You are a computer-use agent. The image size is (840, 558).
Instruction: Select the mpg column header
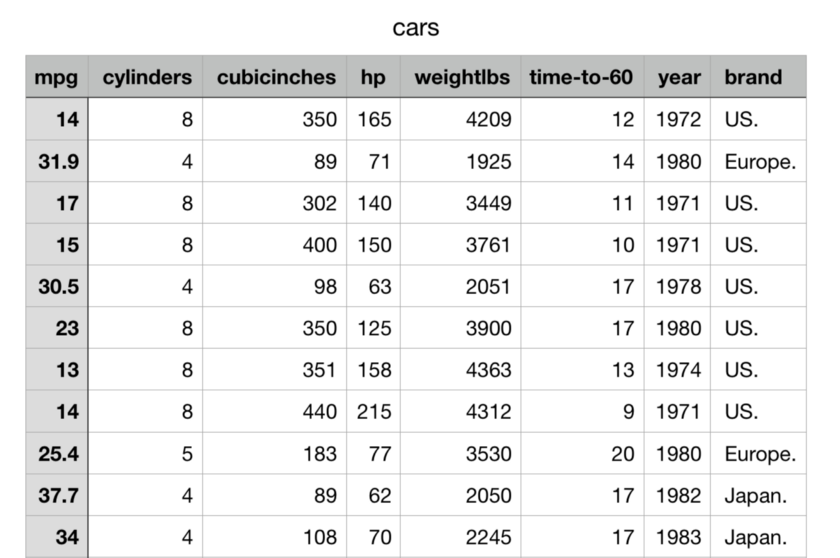pos(57,78)
